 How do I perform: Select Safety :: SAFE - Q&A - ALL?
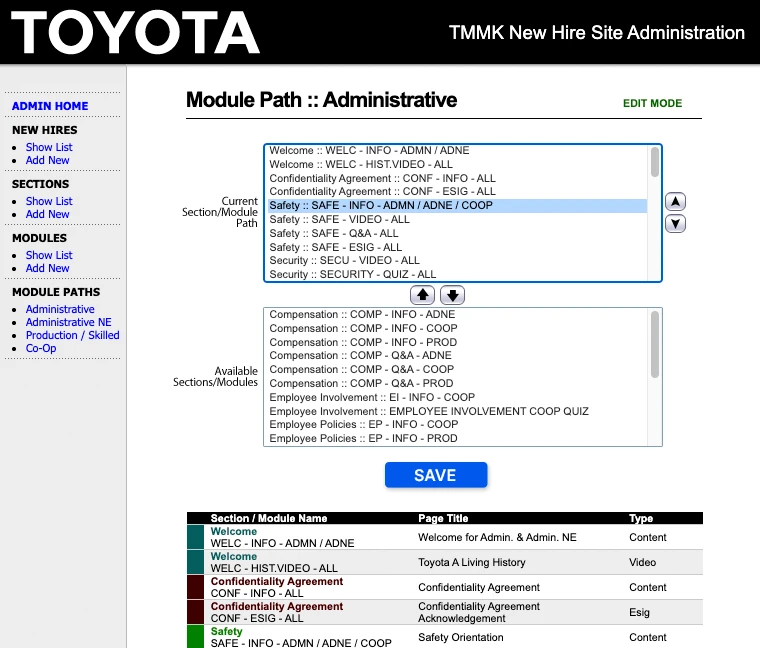pyautogui.click(x=458, y=233)
